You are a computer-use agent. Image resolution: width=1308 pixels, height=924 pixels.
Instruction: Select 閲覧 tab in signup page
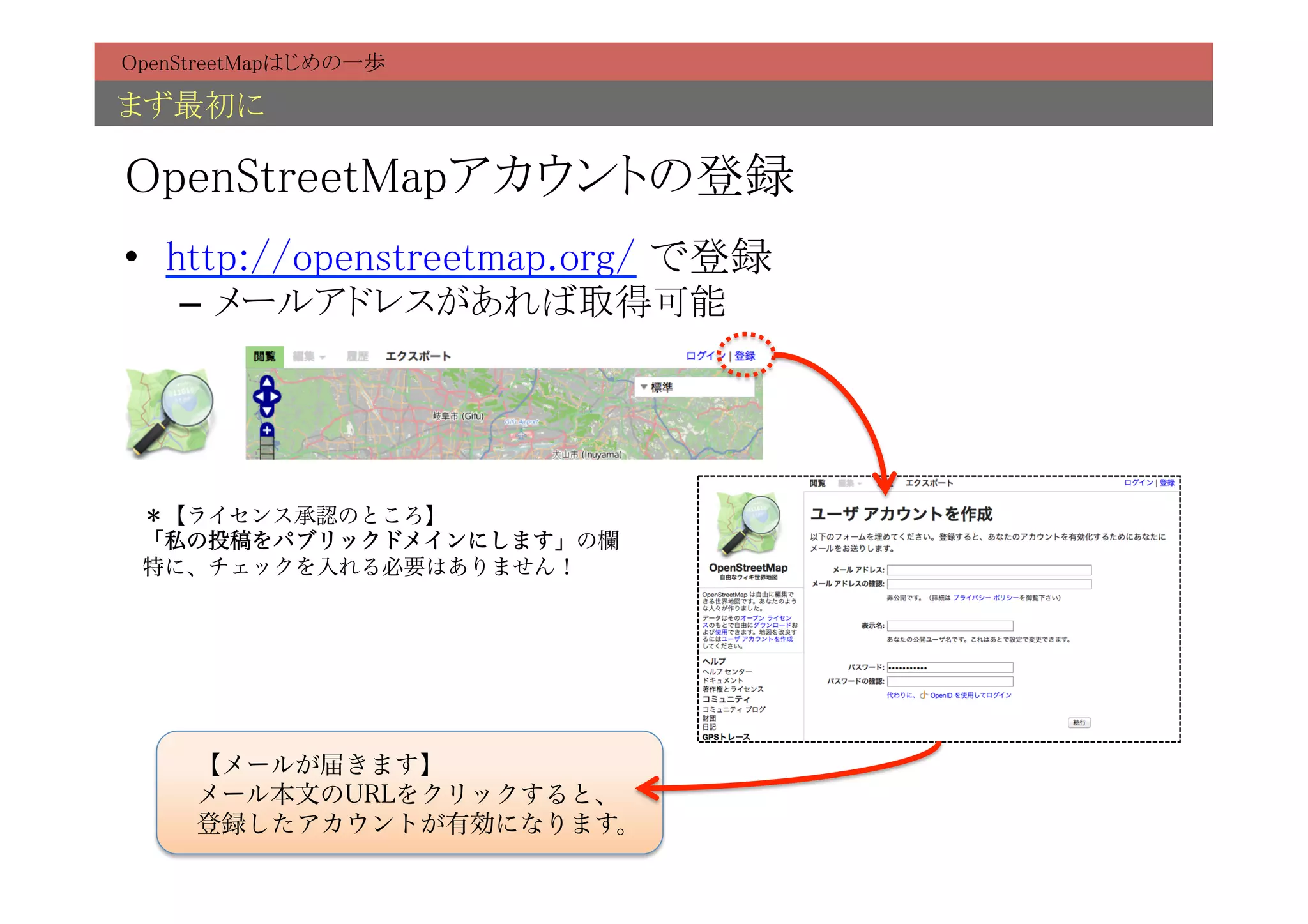(817, 483)
